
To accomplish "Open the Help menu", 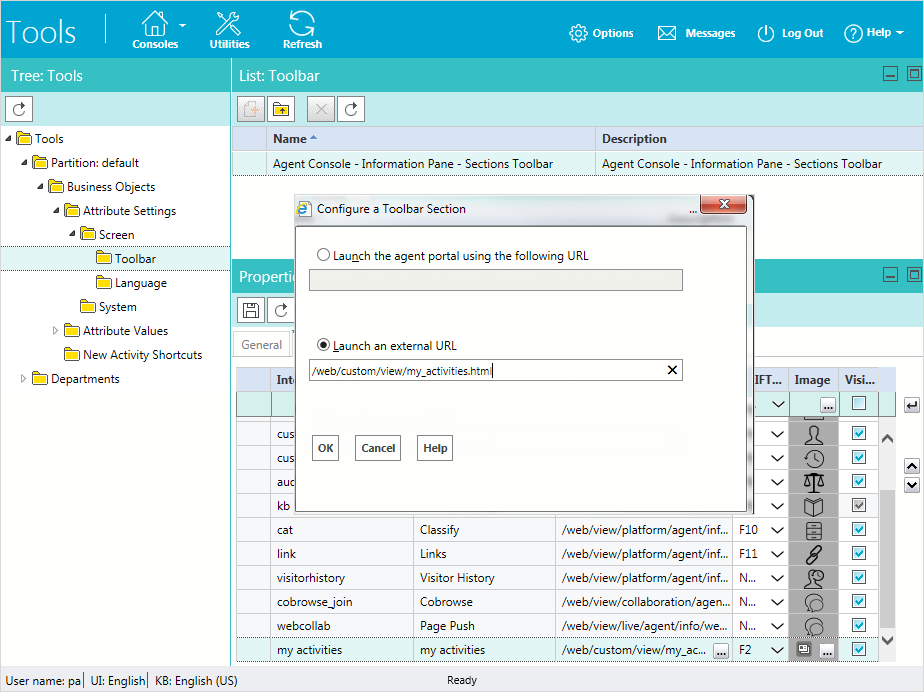I will tap(873, 33).
